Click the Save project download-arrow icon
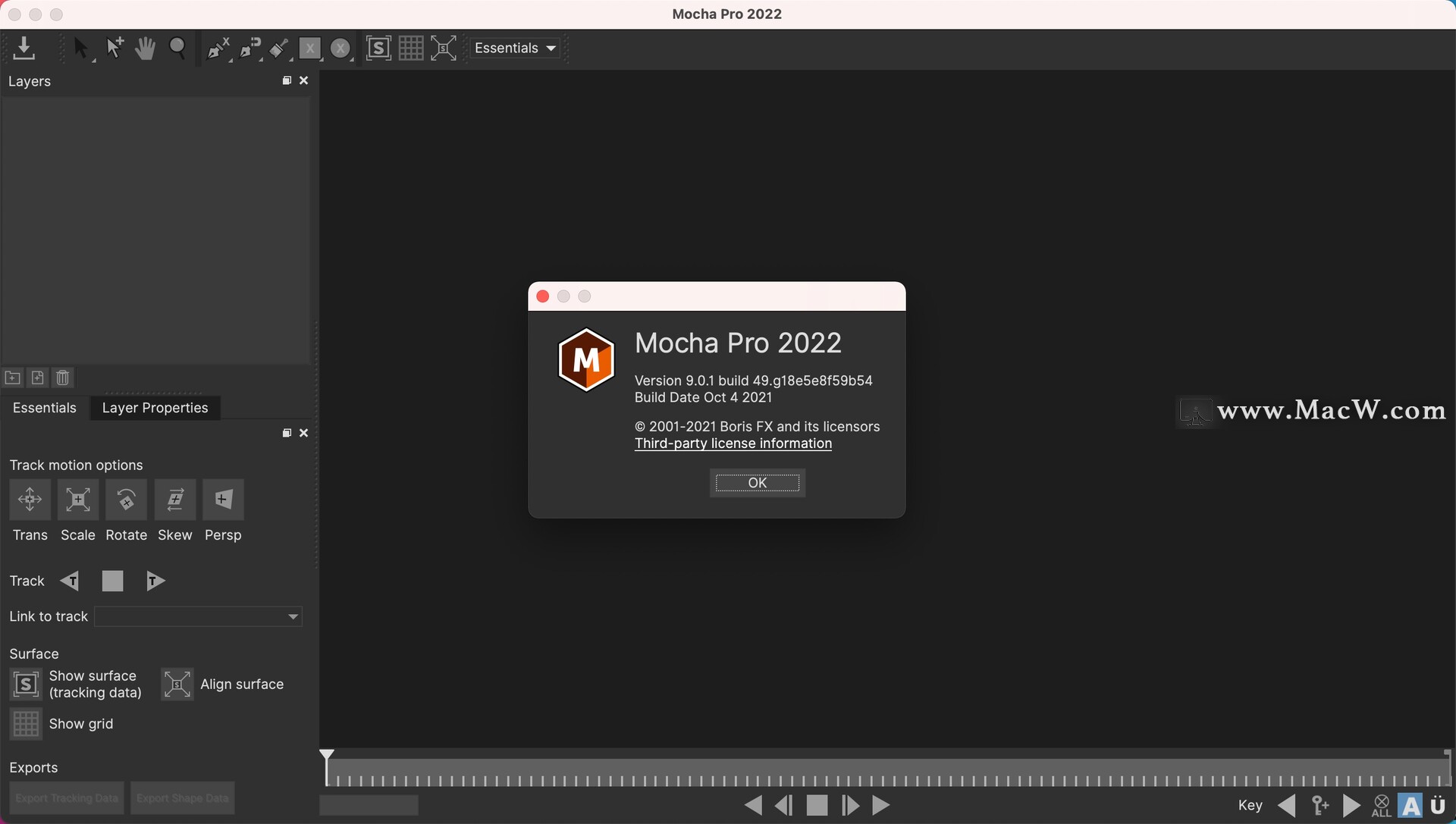Screen dimensions: 1456x824 24,48
